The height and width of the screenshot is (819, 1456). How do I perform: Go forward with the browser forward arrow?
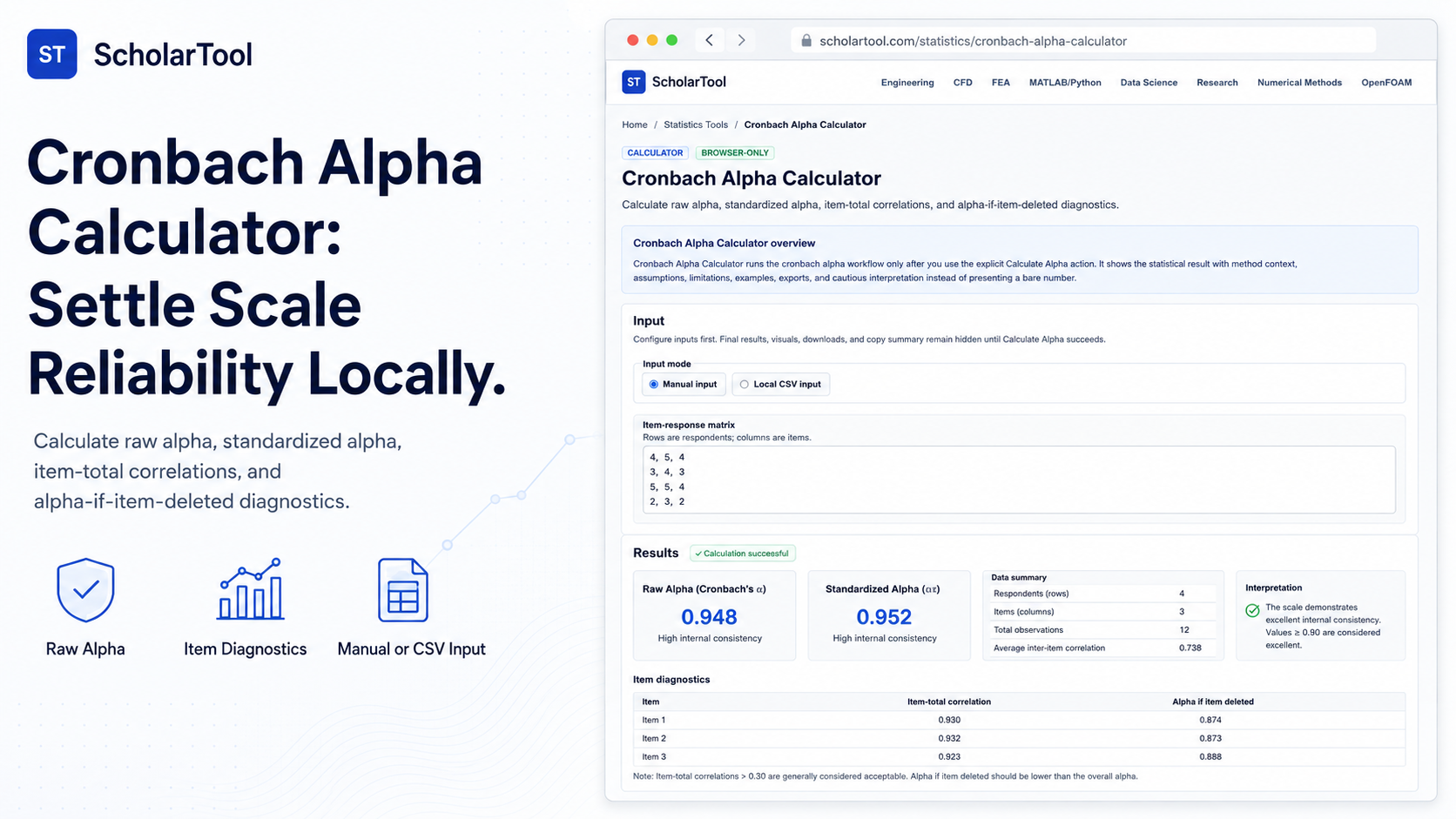pyautogui.click(x=741, y=40)
